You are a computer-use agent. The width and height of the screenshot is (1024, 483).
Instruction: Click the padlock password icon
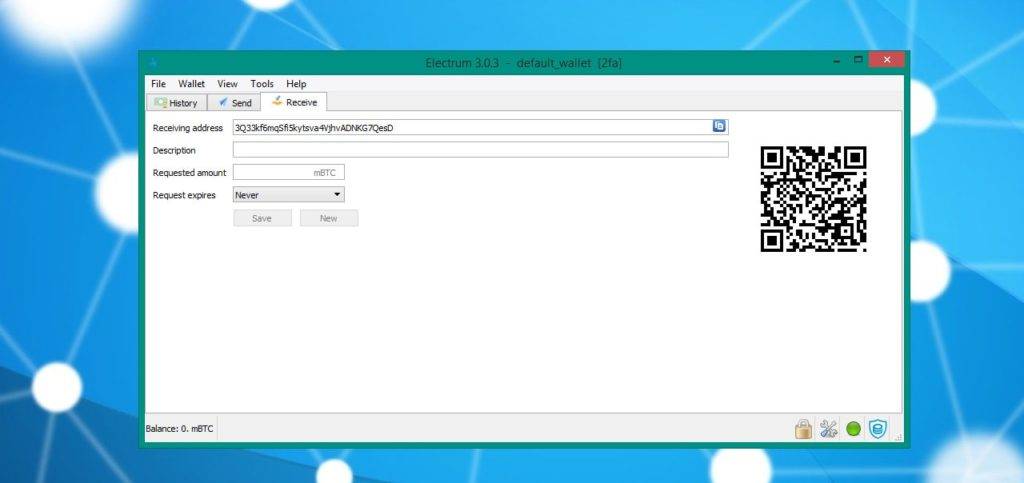coord(802,429)
